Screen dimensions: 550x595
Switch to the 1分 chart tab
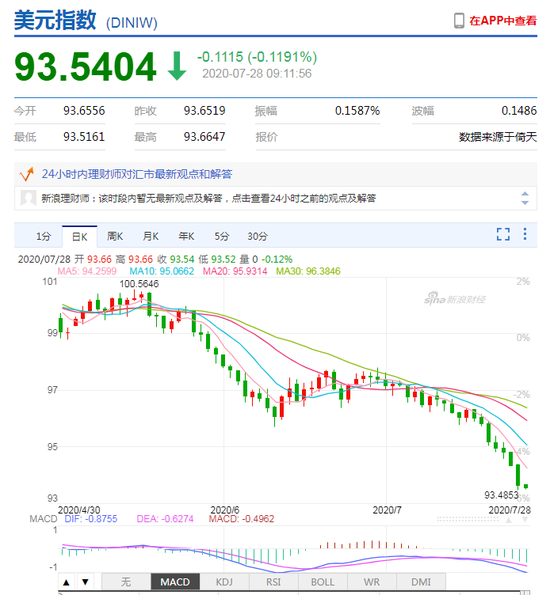click(43, 236)
